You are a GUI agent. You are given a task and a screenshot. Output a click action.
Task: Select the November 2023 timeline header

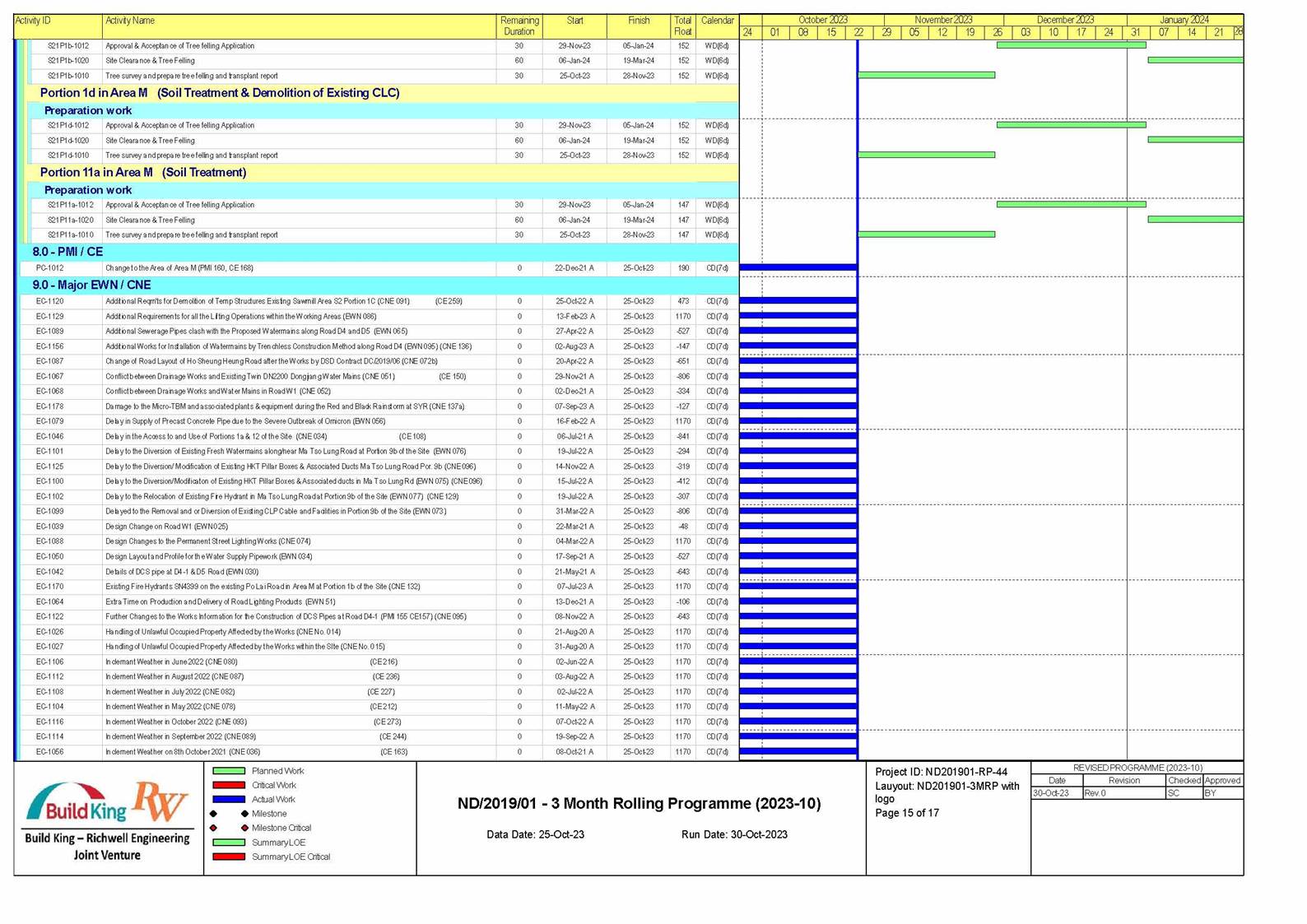(943, 20)
